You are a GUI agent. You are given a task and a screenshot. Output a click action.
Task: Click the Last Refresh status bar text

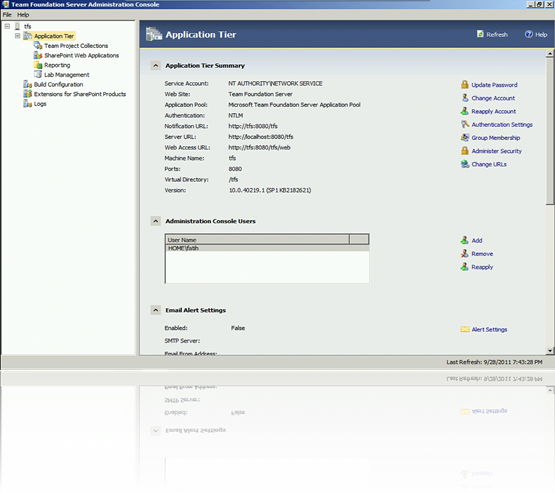click(x=494, y=362)
